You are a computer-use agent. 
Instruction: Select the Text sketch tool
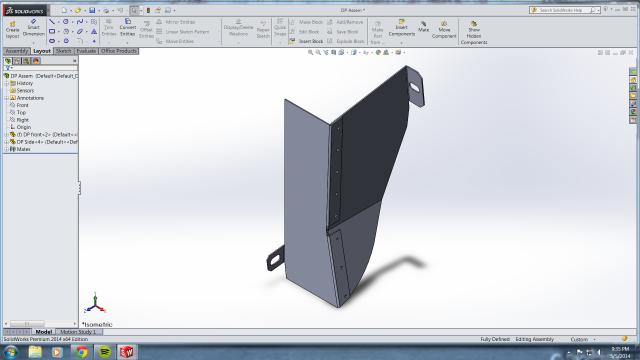pos(94,31)
